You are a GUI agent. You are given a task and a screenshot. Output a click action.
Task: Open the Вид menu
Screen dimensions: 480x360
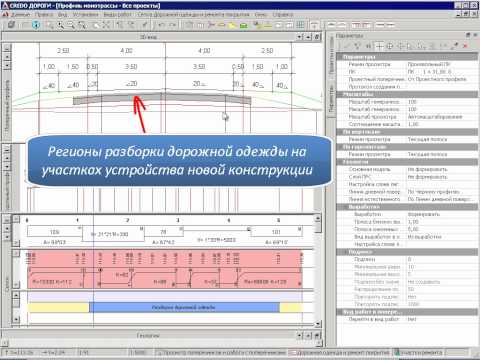(63, 15)
